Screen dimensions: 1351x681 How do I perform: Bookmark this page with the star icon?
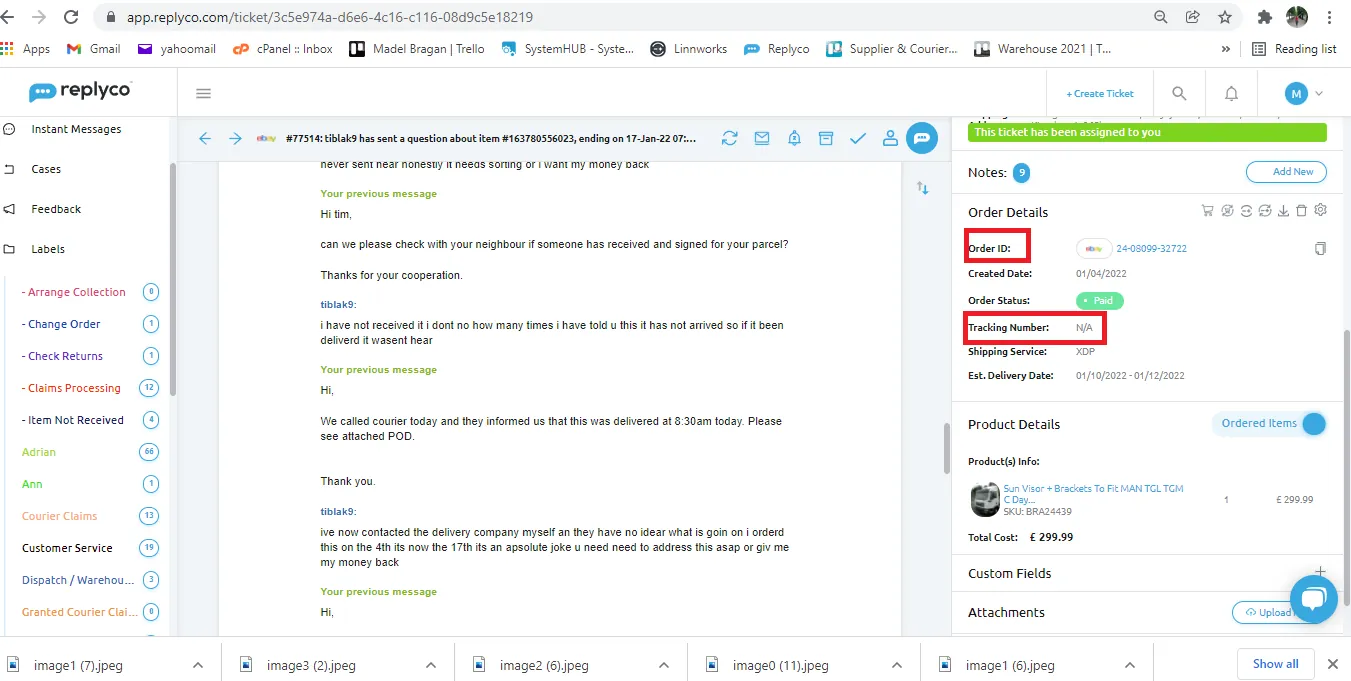tap(1225, 17)
